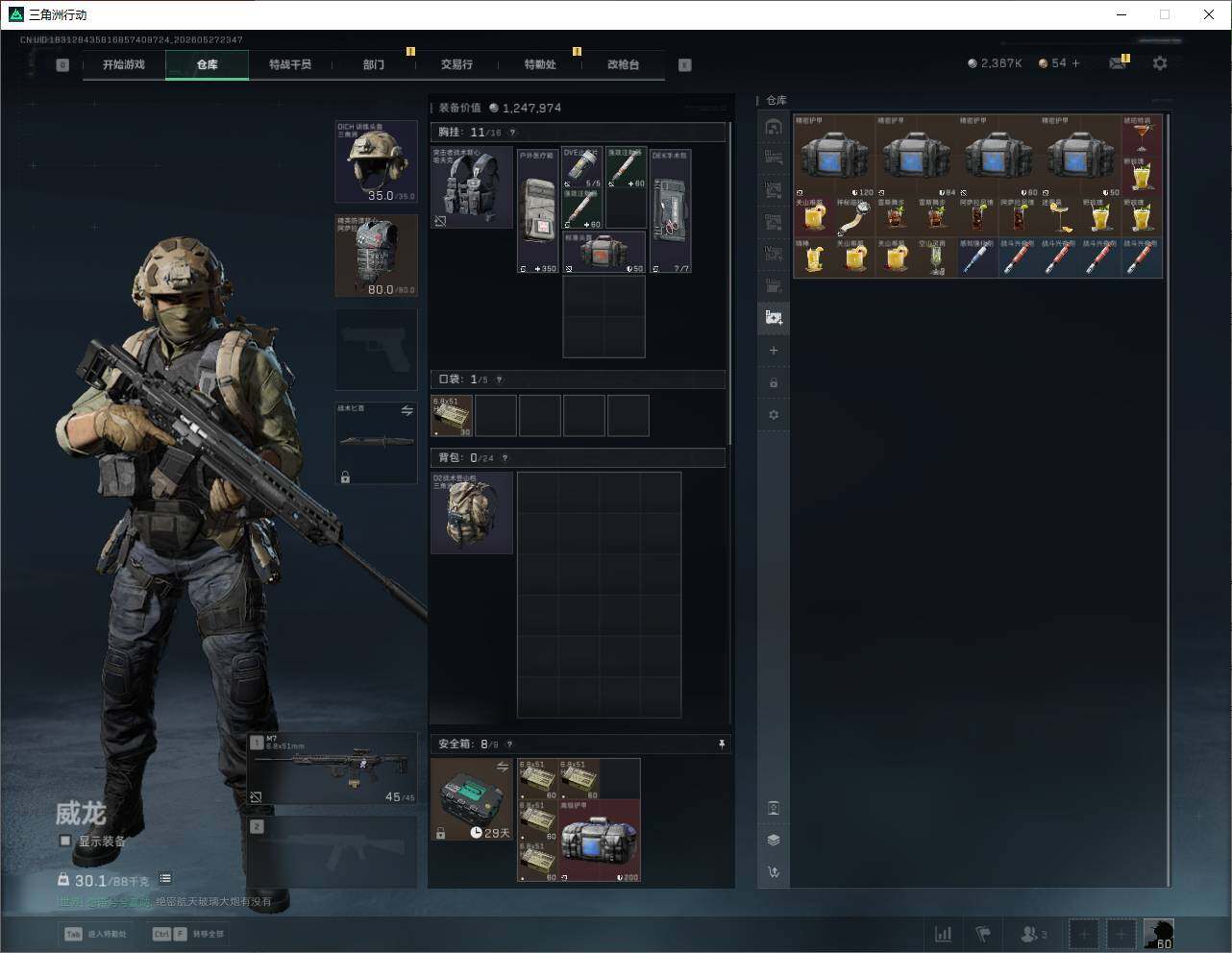Select the combat knife slot
Screen dimensions: 1232x953
coord(376,443)
